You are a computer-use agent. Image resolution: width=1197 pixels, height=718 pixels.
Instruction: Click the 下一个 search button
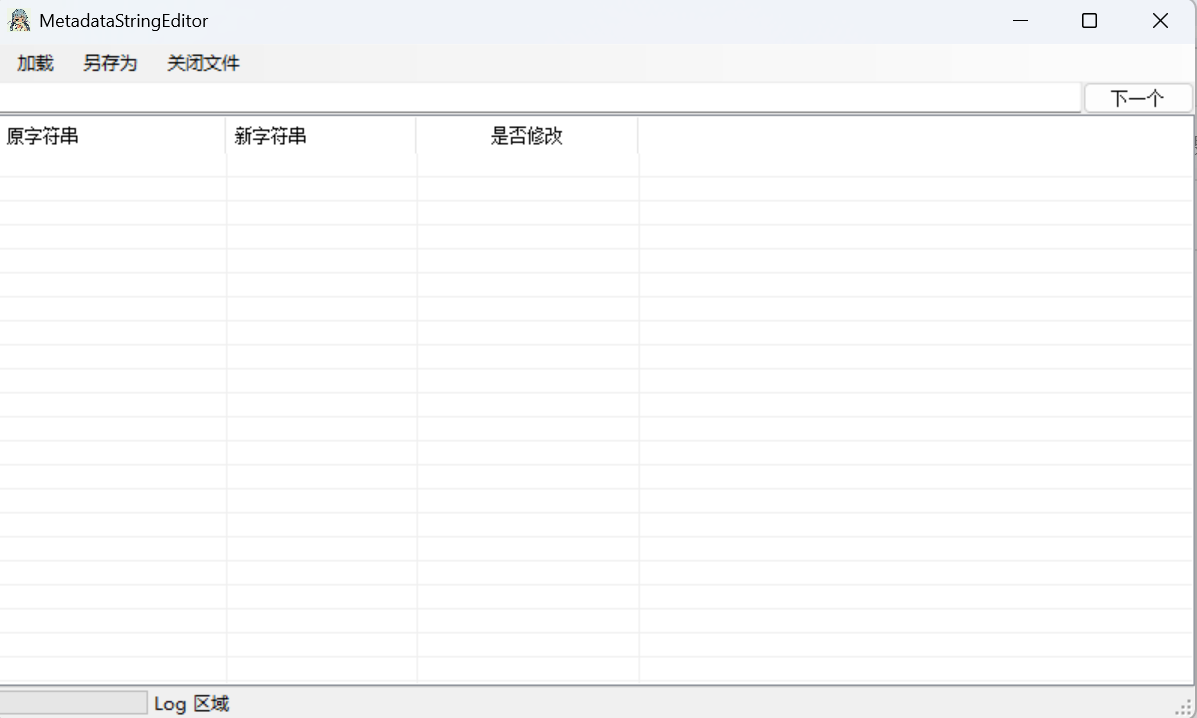pyautogui.click(x=1138, y=97)
